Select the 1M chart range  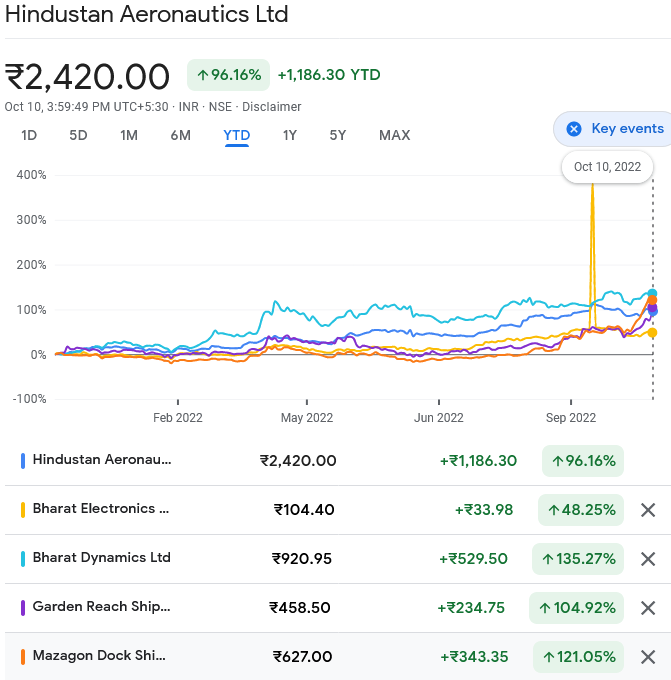pos(129,135)
